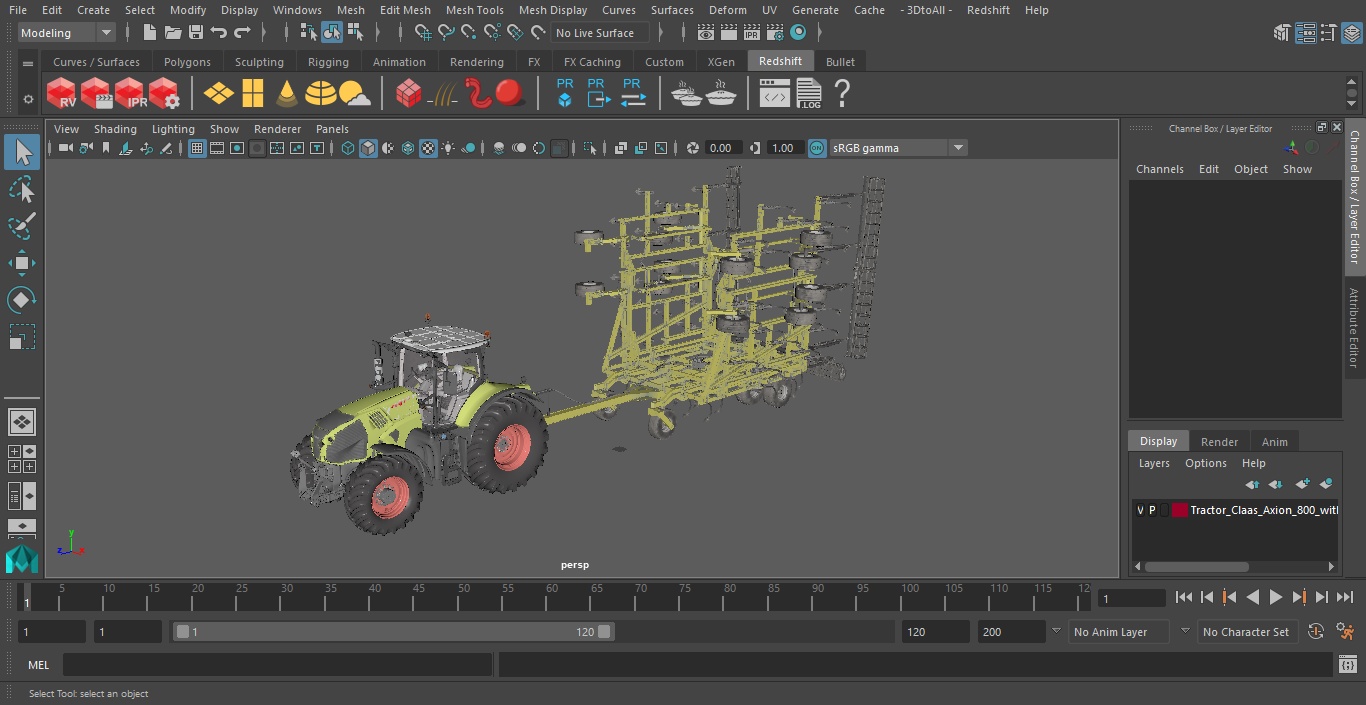Screen dimensions: 1366x705
Task: Open the Redshift log file icon
Action: [x=808, y=94]
